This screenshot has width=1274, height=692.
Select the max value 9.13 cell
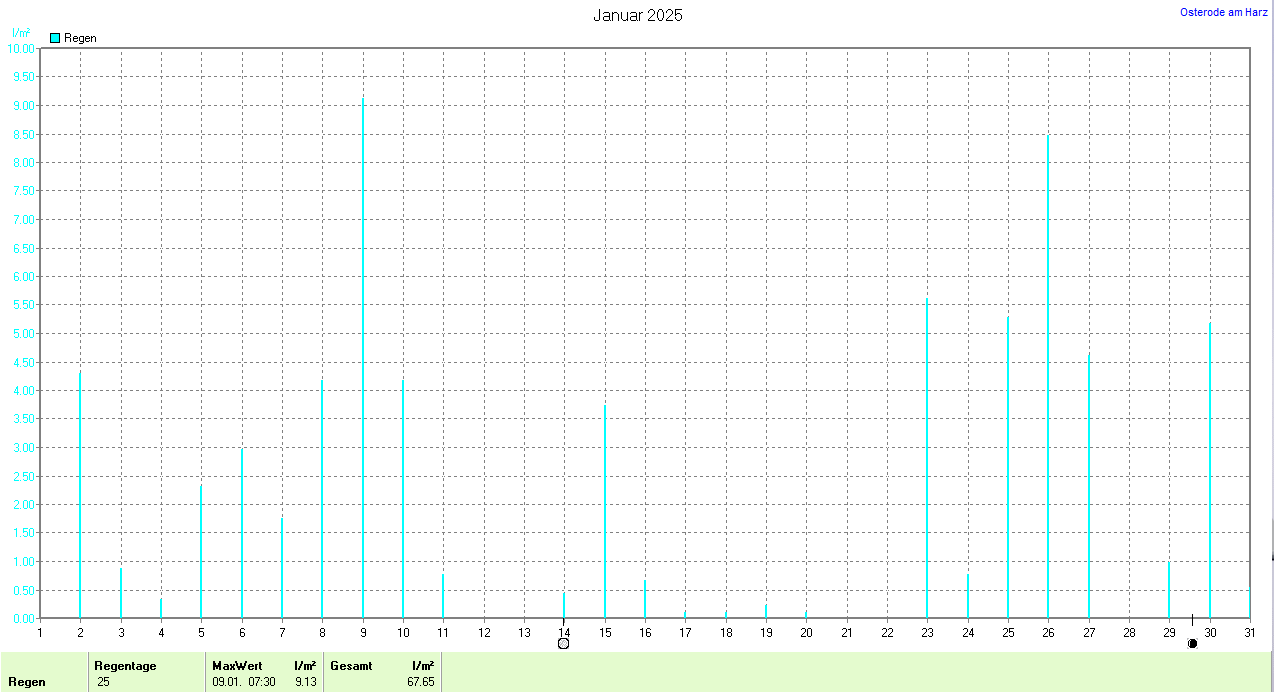[x=307, y=682]
